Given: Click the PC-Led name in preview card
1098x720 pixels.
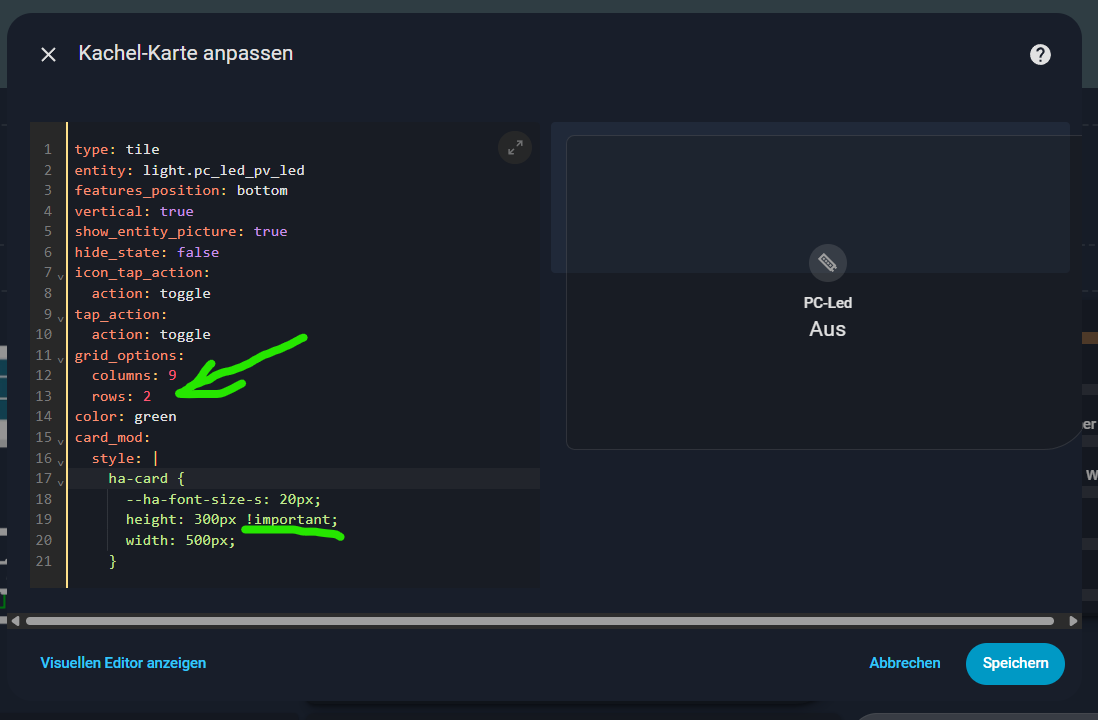Looking at the screenshot, I should pyautogui.click(x=827, y=303).
